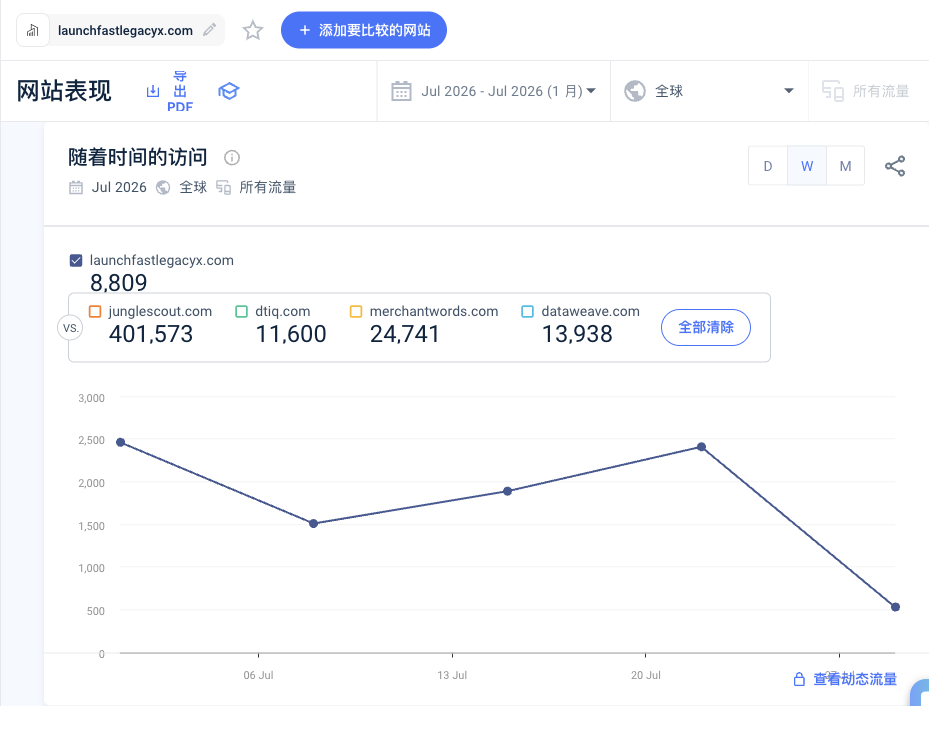Image resolution: width=929 pixels, height=742 pixels.
Task: Click the VS. badge
Action: click(x=71, y=328)
